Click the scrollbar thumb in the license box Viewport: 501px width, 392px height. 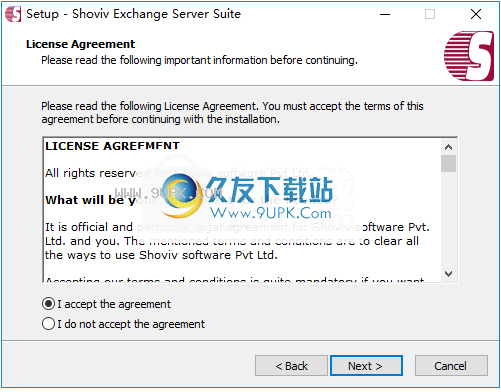(x=448, y=163)
